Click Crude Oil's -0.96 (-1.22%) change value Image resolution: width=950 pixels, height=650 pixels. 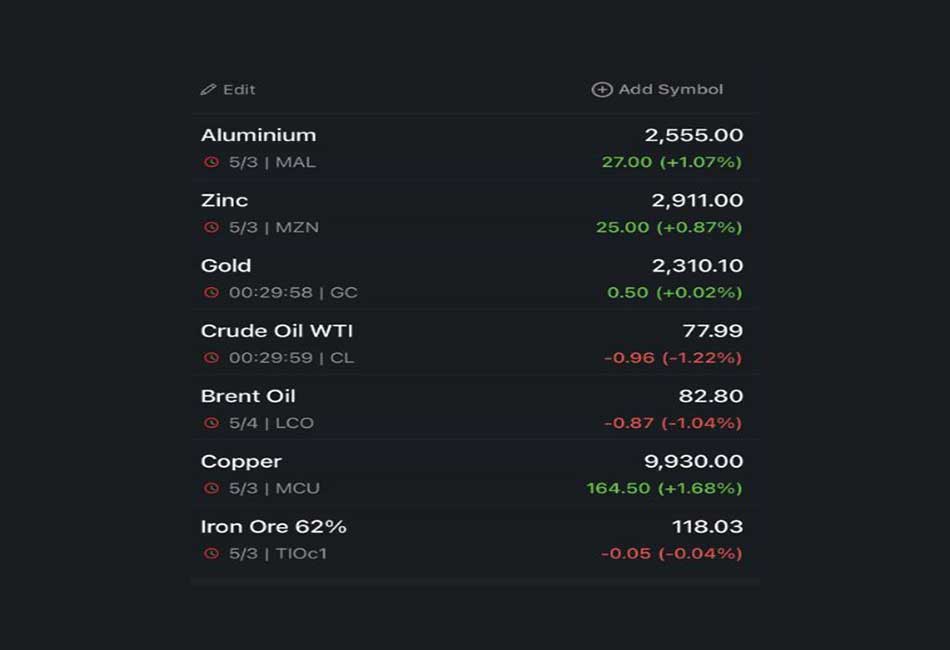(673, 358)
